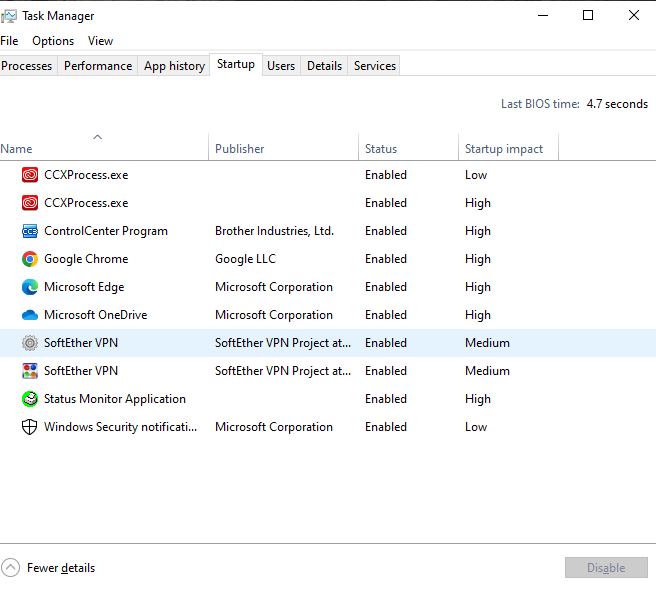Select the Microsoft OneDrive name text

pos(96,315)
